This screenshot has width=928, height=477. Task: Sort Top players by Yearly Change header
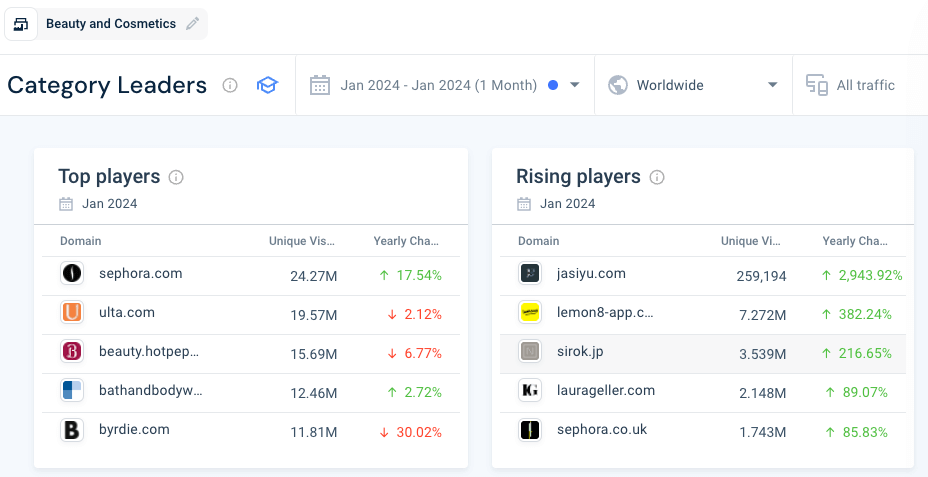point(406,241)
